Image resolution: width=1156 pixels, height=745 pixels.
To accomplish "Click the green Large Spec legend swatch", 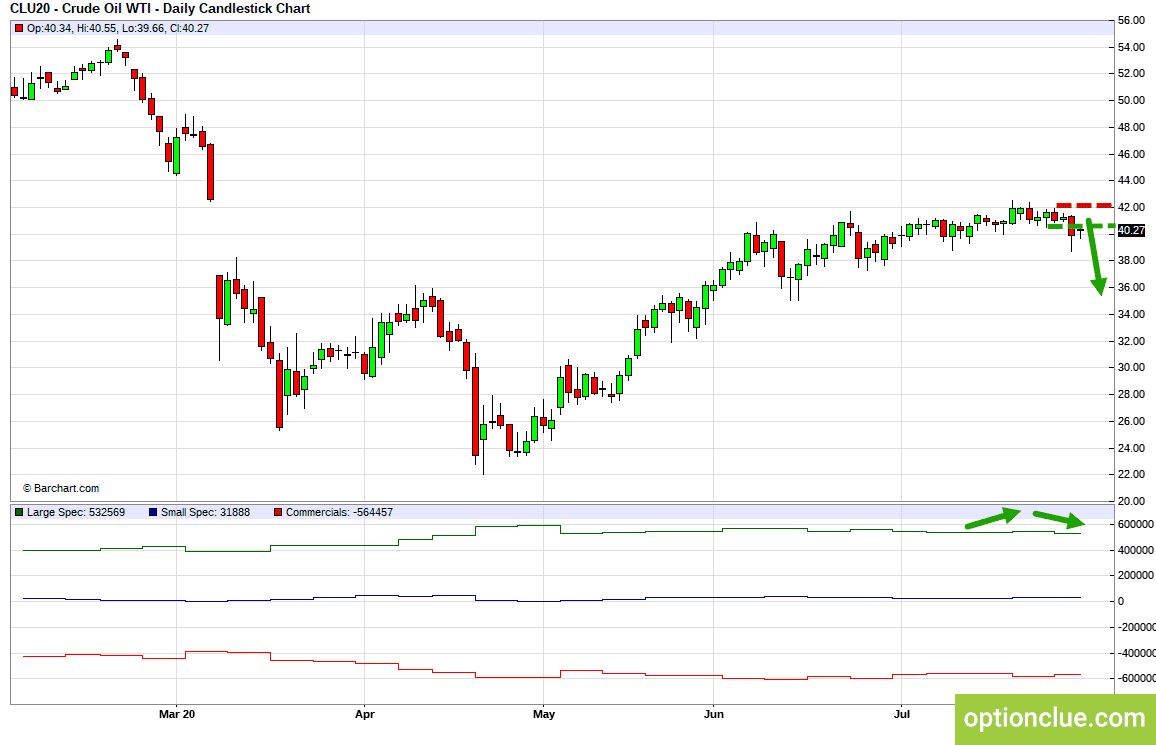I will coord(19,512).
